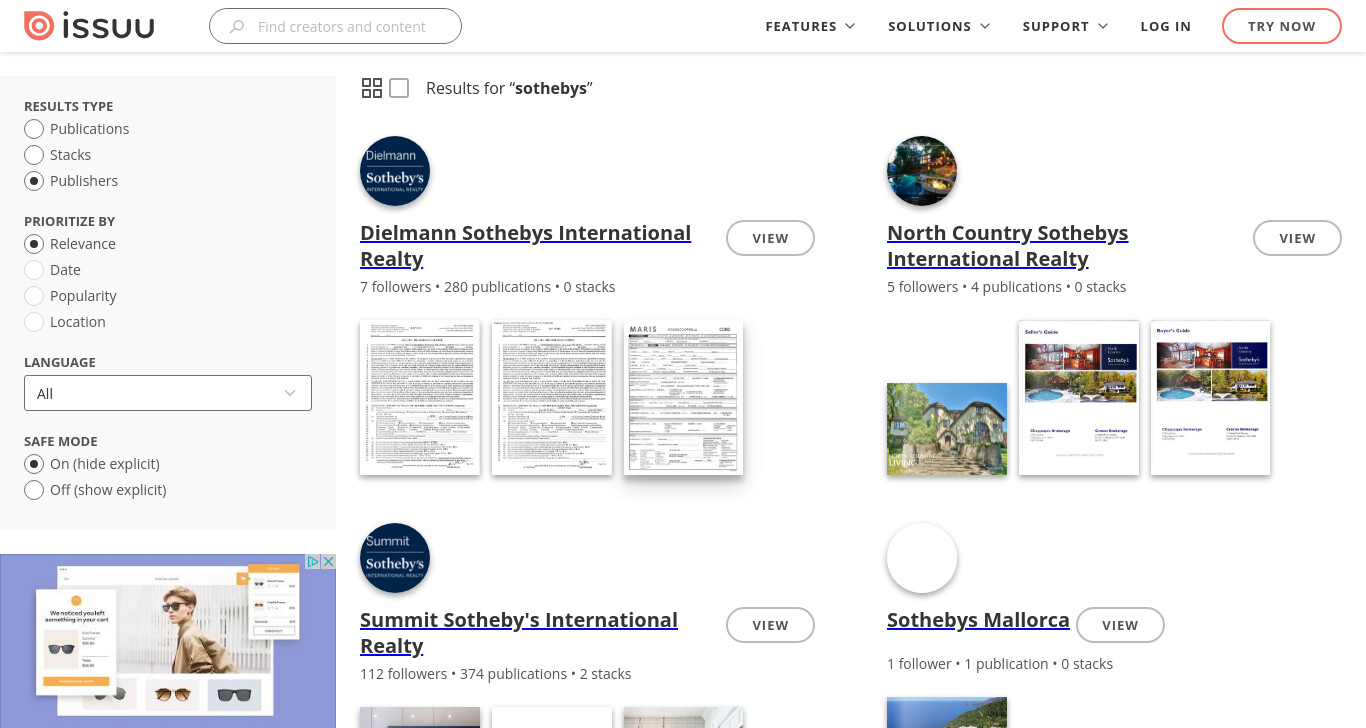
Task: Open North Country Sothebys International Realty link
Action: point(1007,246)
